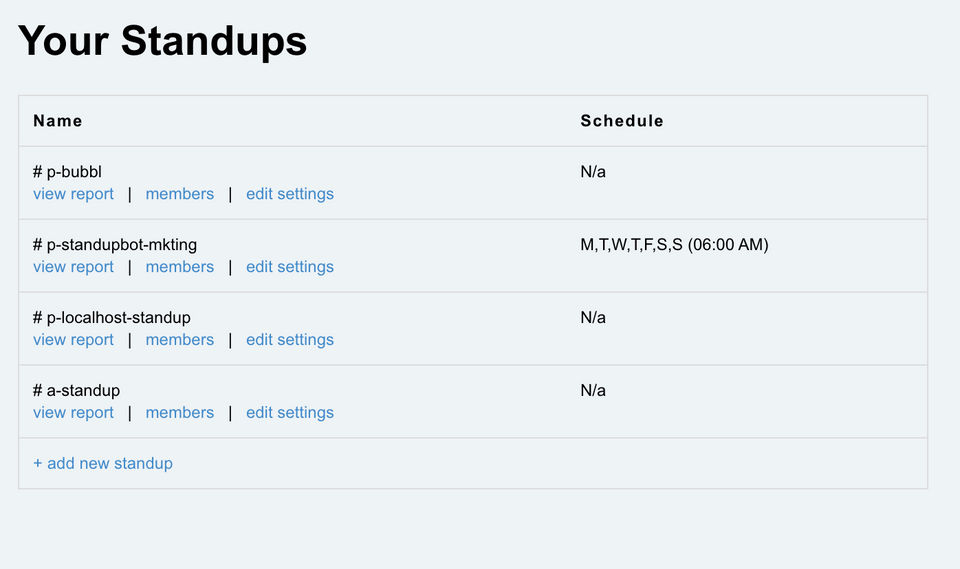View report for p-localhost-standup
The image size is (960, 569).
click(x=73, y=340)
